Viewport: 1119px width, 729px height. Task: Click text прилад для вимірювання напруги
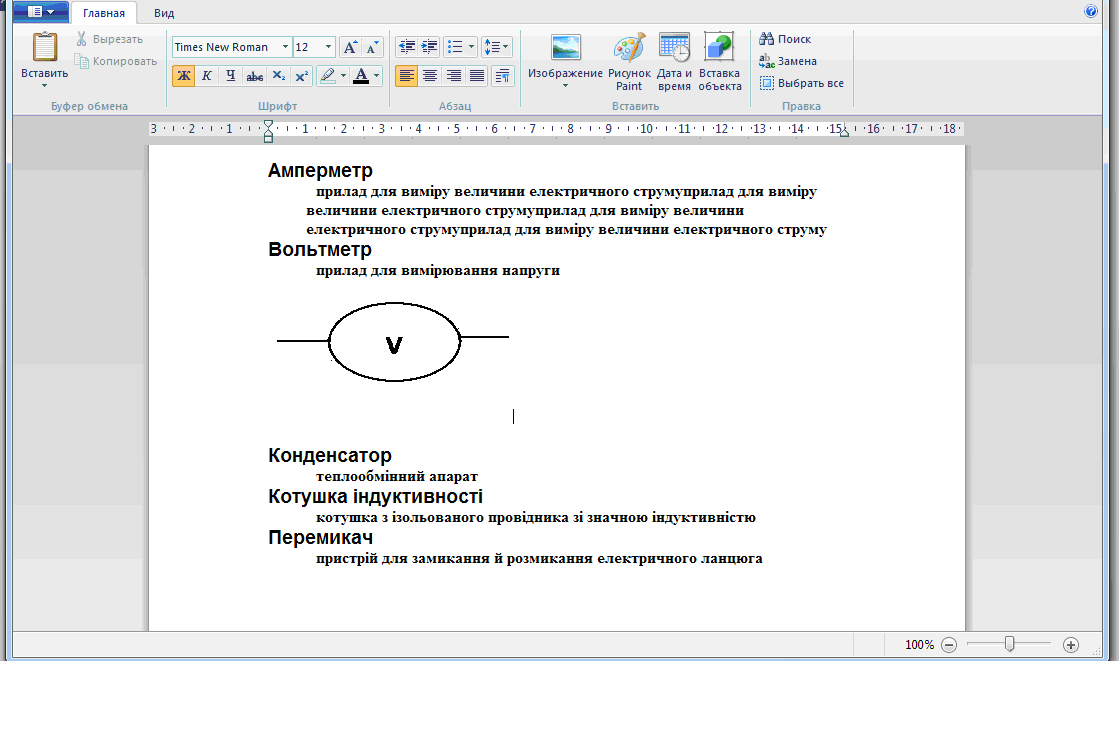(438, 270)
